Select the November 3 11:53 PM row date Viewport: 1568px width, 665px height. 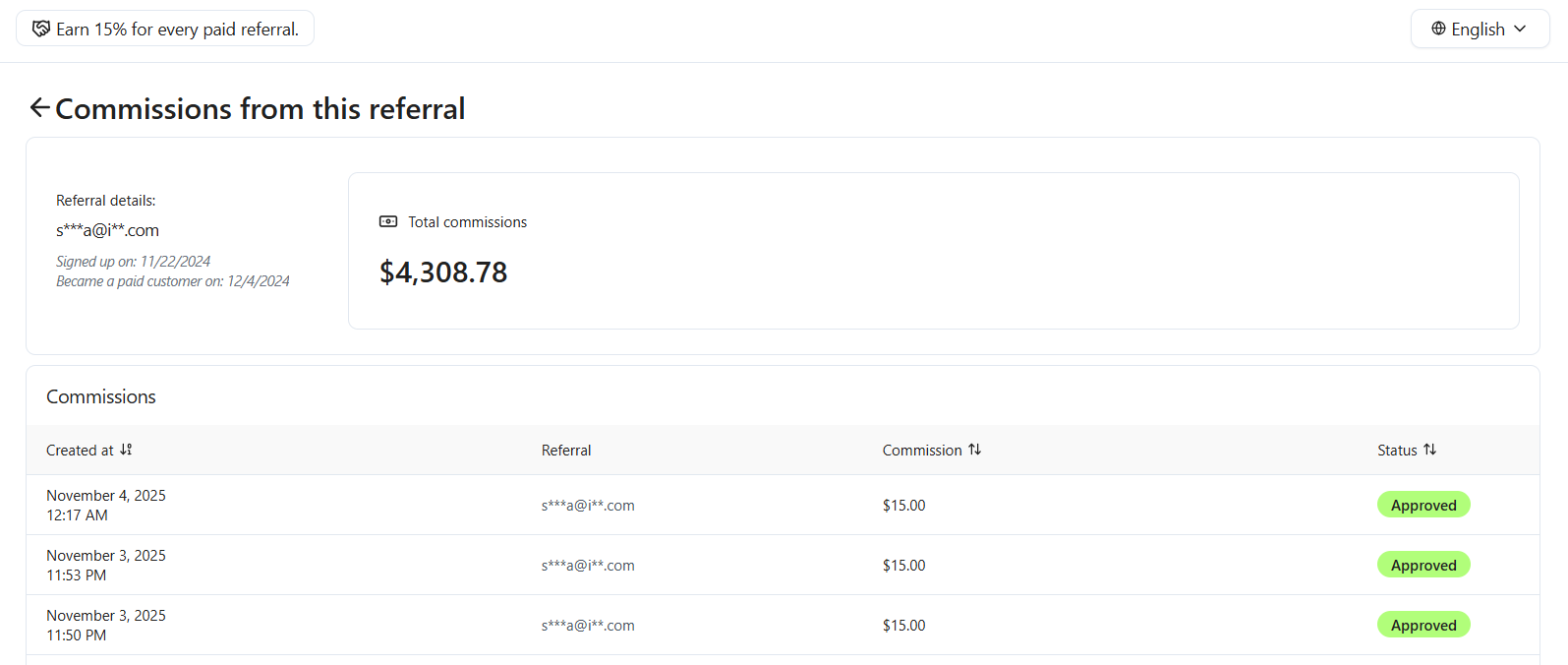pos(106,565)
